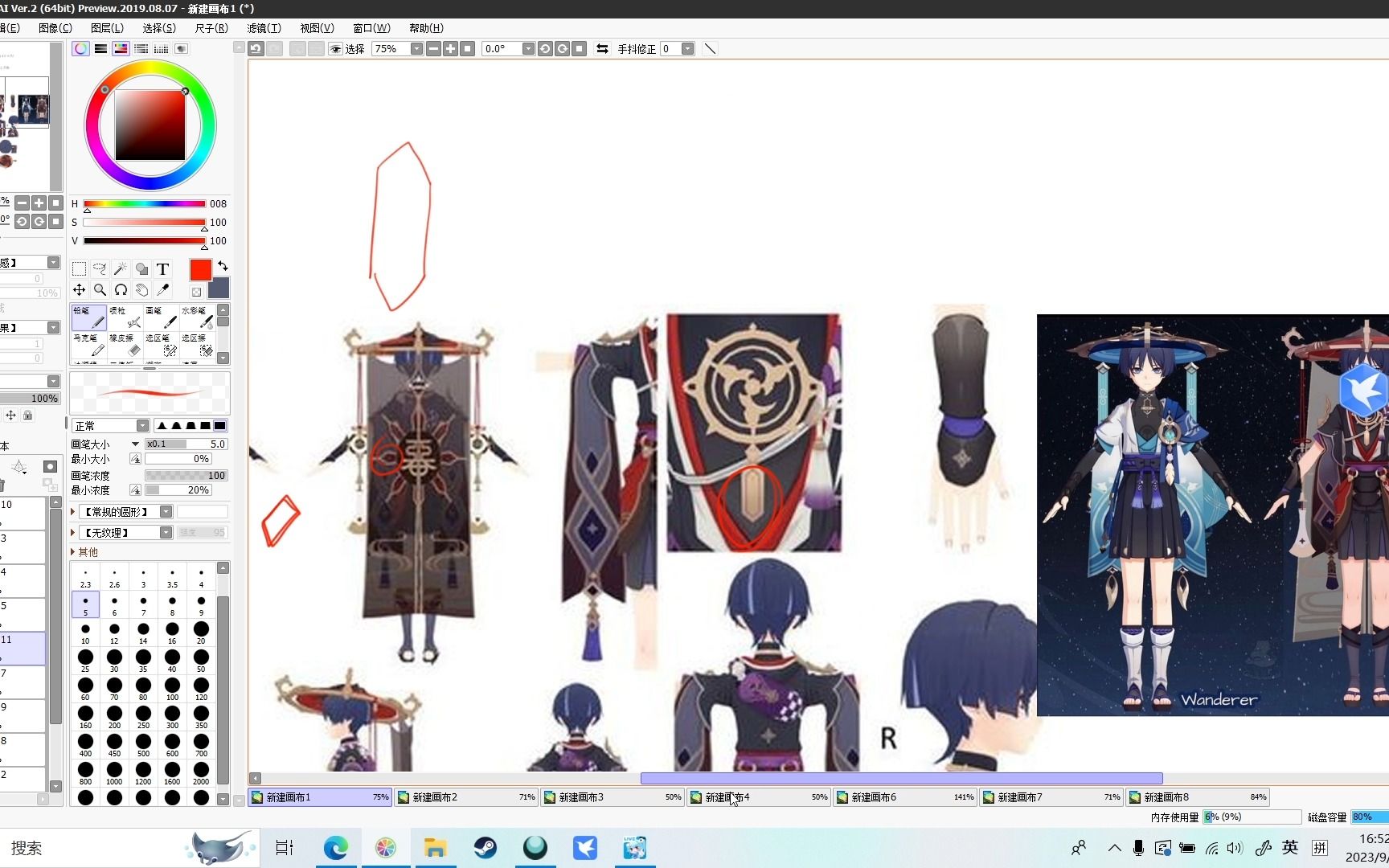The image size is (1389, 868).
Task: Select the rectangular selection tool
Action: (79, 268)
